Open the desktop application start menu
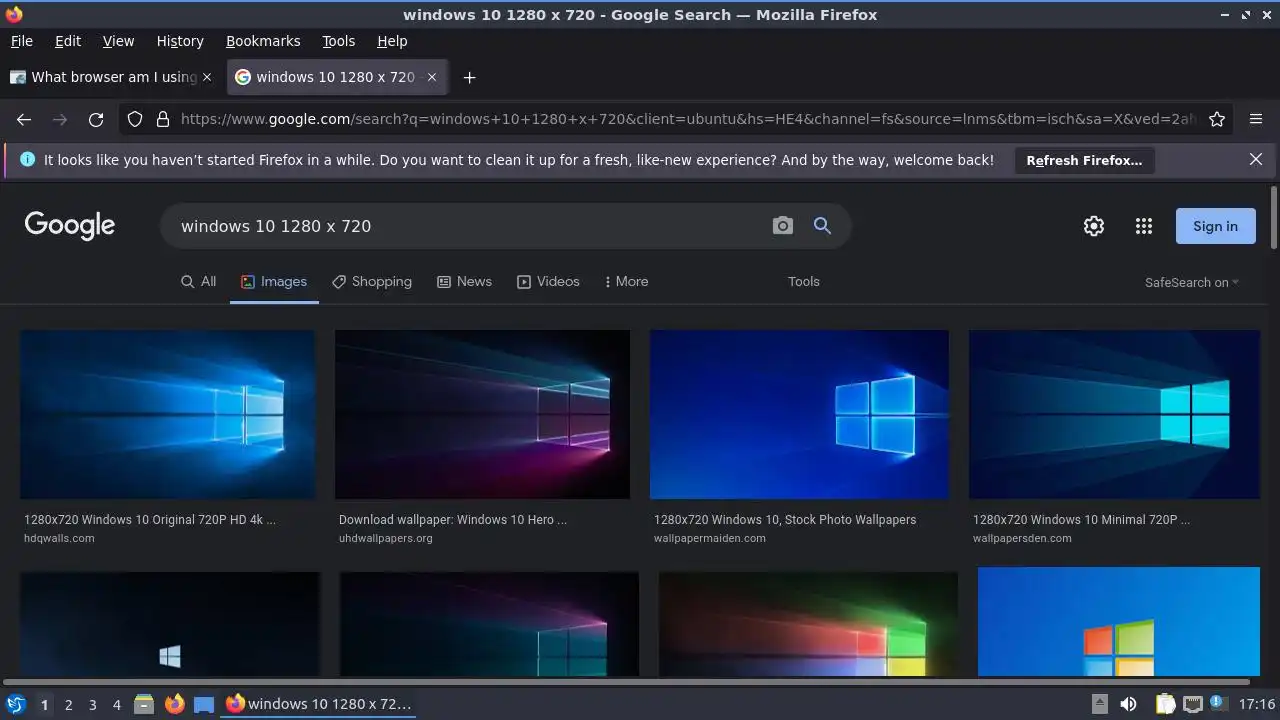1280x720 pixels. (16, 704)
